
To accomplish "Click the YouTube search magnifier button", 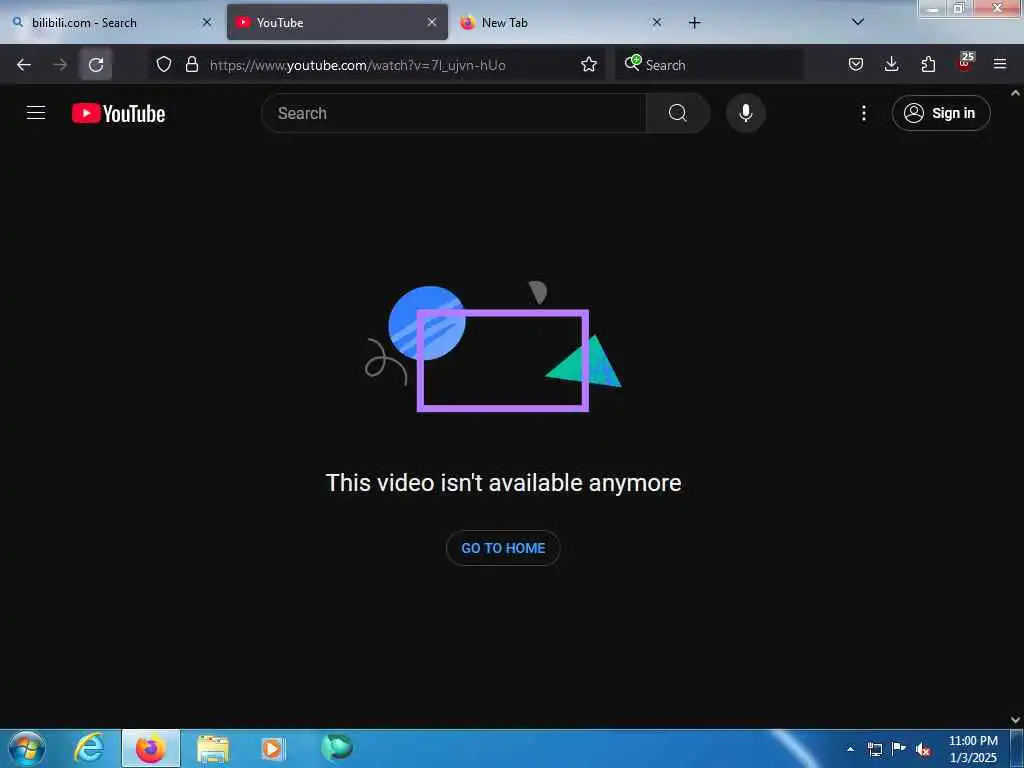I will pyautogui.click(x=677, y=113).
